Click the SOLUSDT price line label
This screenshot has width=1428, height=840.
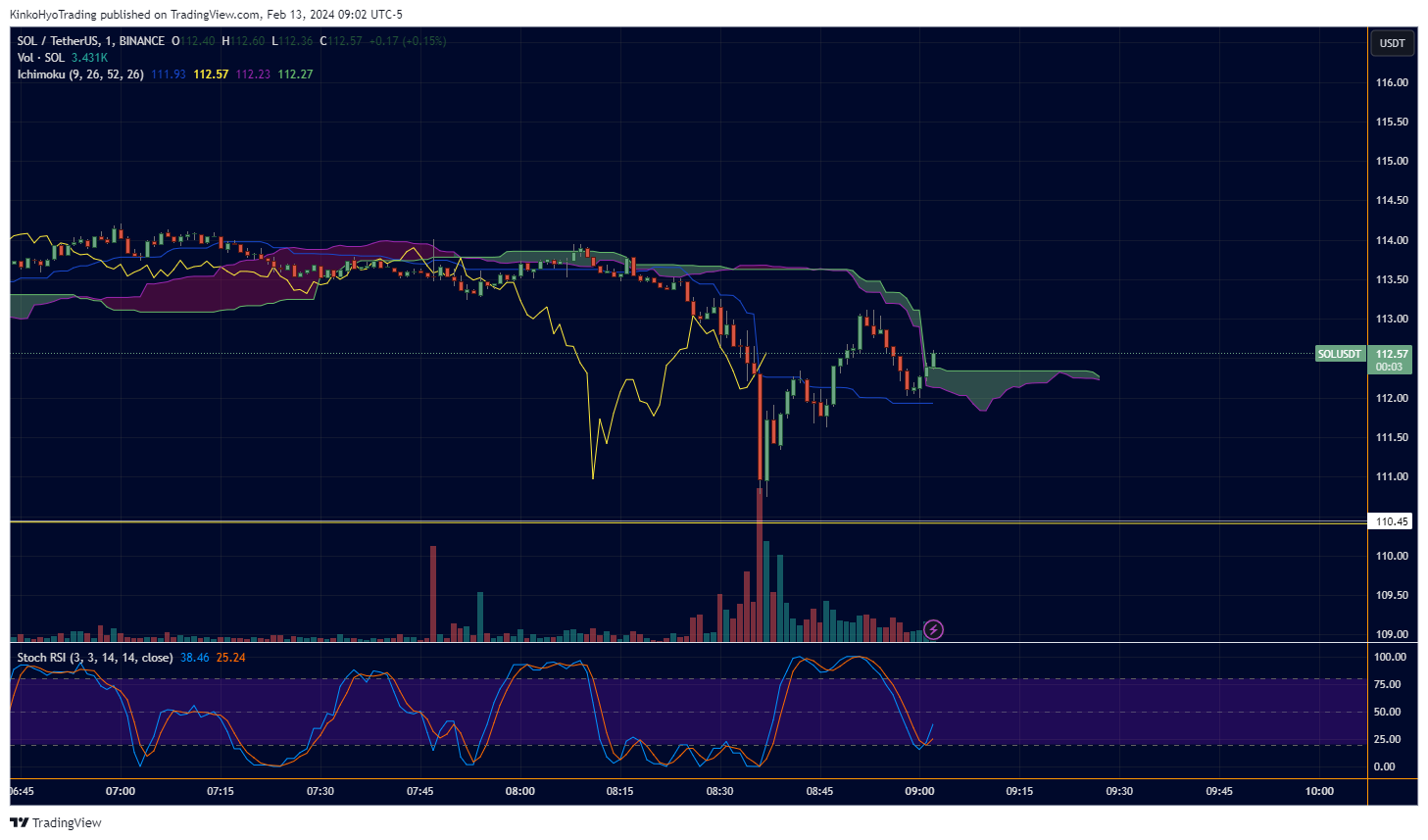(1340, 354)
